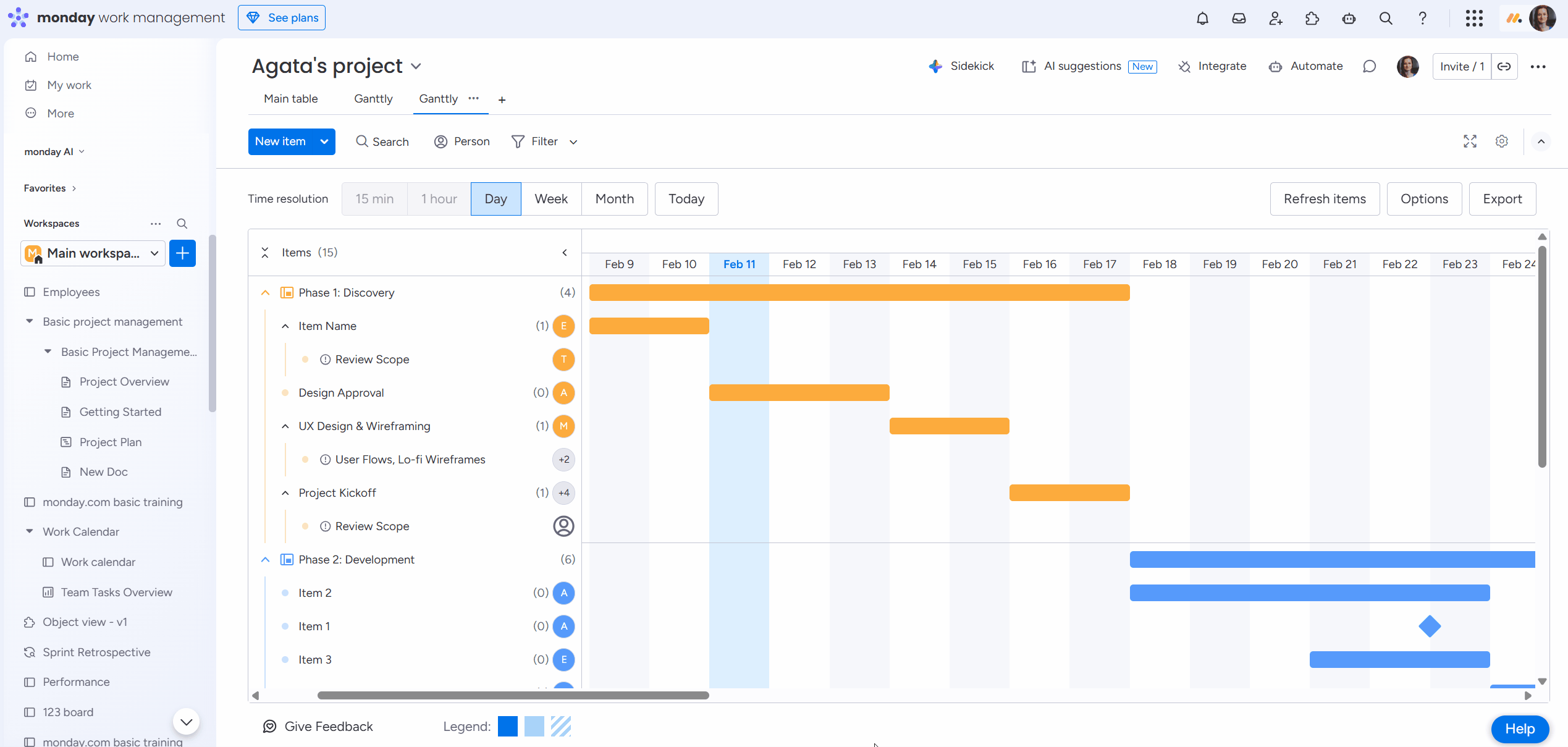Open the Main workspace selector
Screen dimensions: 1568x747
point(93,253)
